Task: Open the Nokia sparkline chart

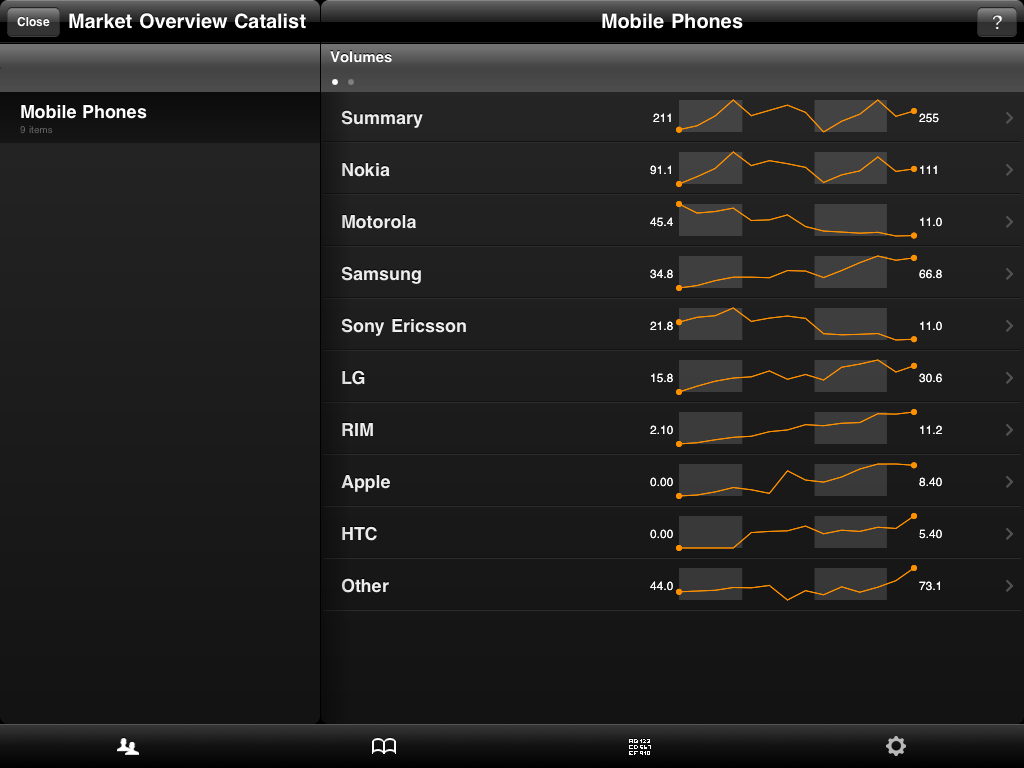Action: click(x=796, y=168)
